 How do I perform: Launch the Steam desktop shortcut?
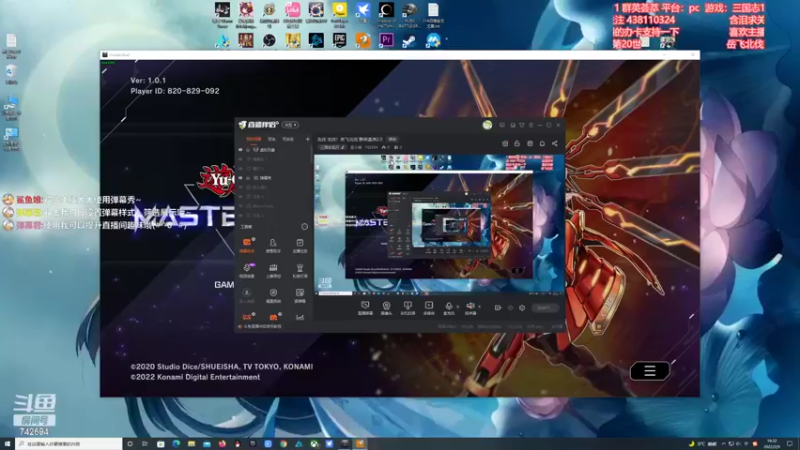tap(409, 40)
